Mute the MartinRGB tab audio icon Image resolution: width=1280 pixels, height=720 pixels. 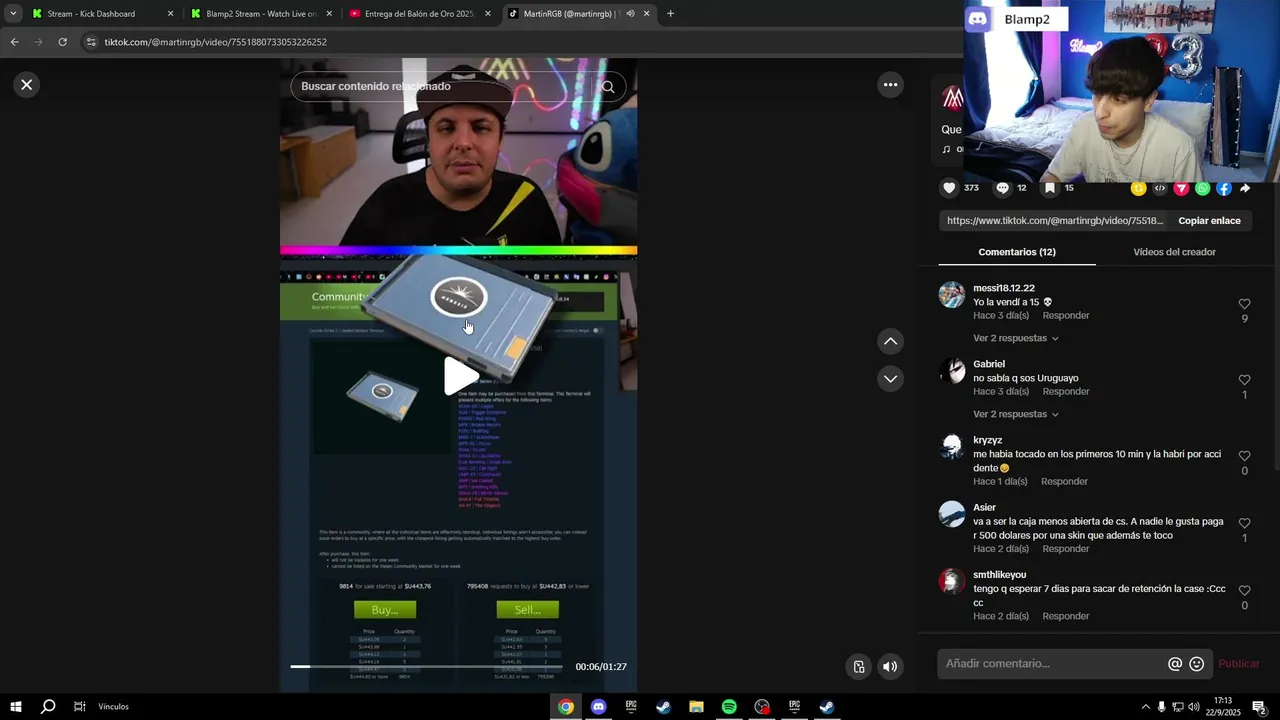click(x=630, y=14)
